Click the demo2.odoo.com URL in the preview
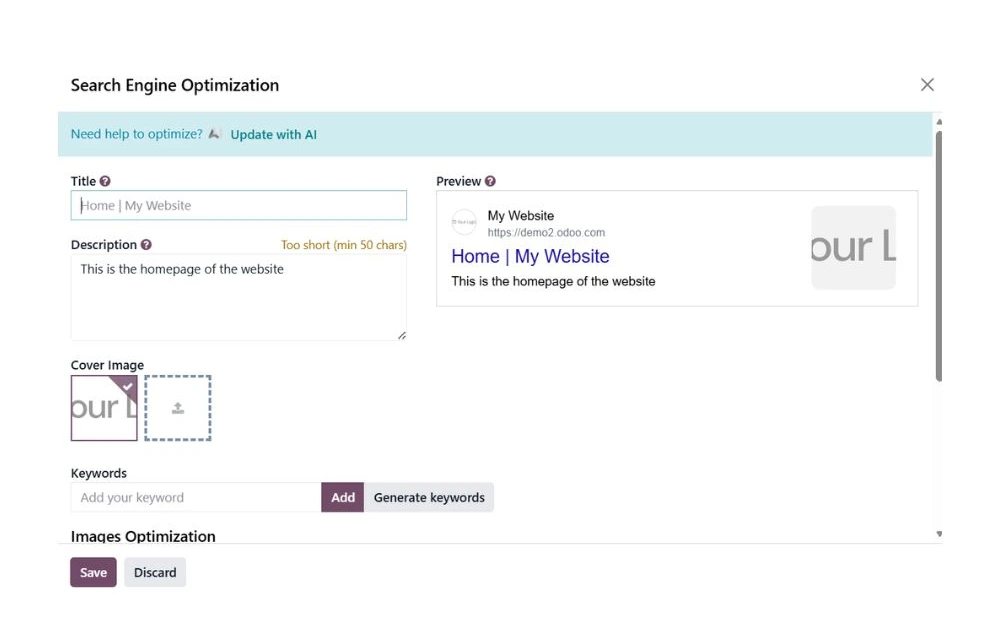The height and width of the screenshot is (633, 1000). [x=546, y=233]
